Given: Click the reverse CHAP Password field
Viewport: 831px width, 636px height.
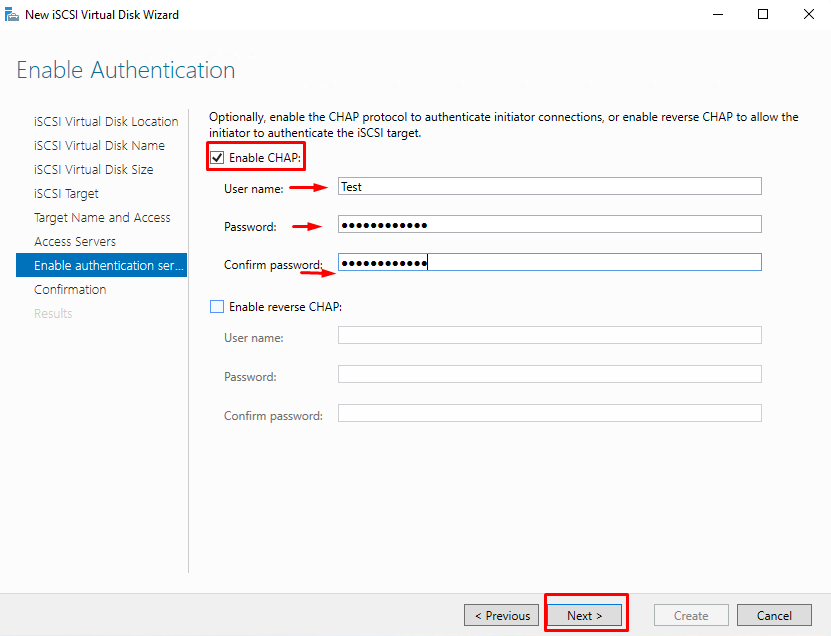Looking at the screenshot, I should click(x=550, y=374).
